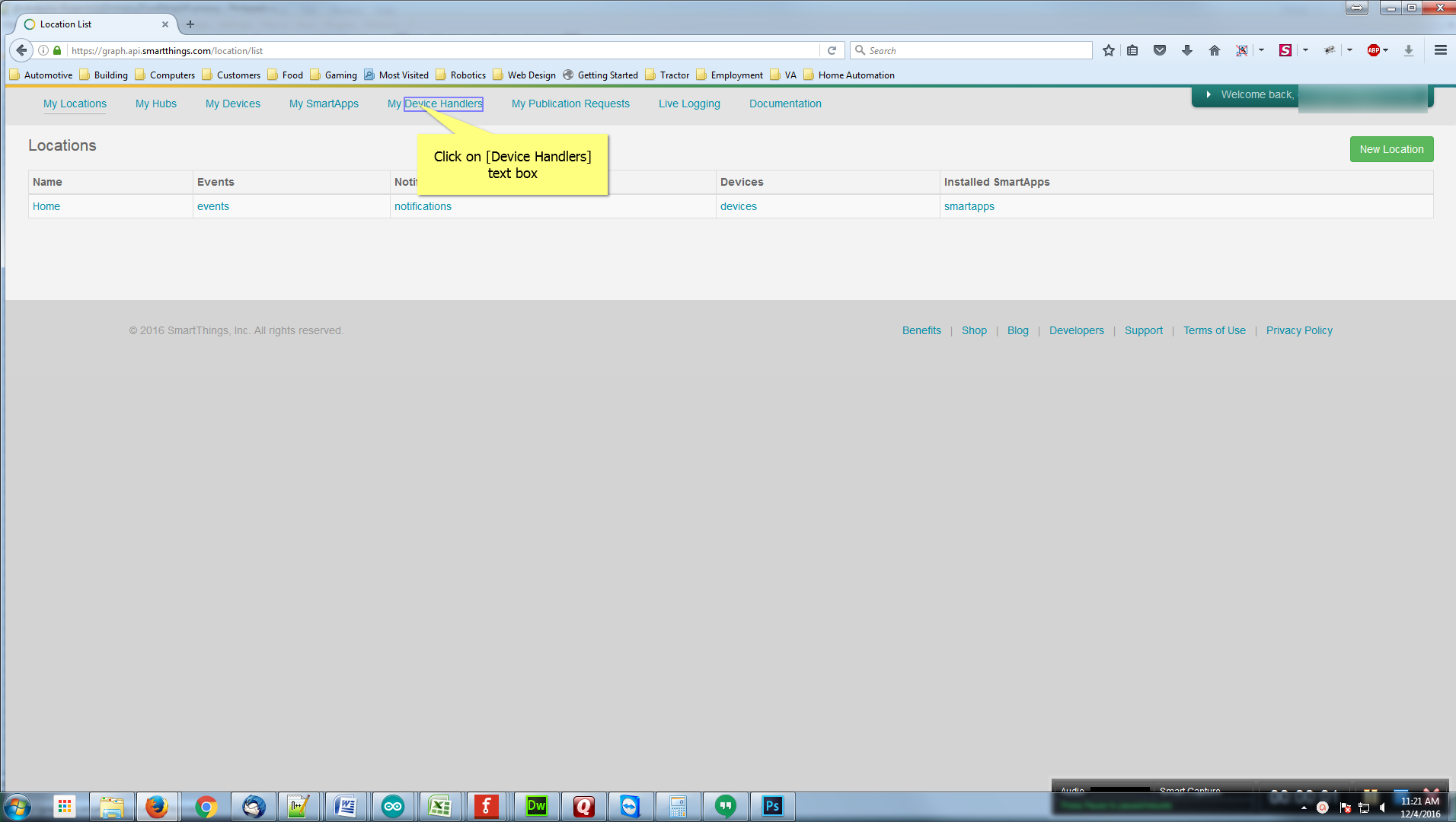Open the Firefox hamburger menu

click(1441, 50)
